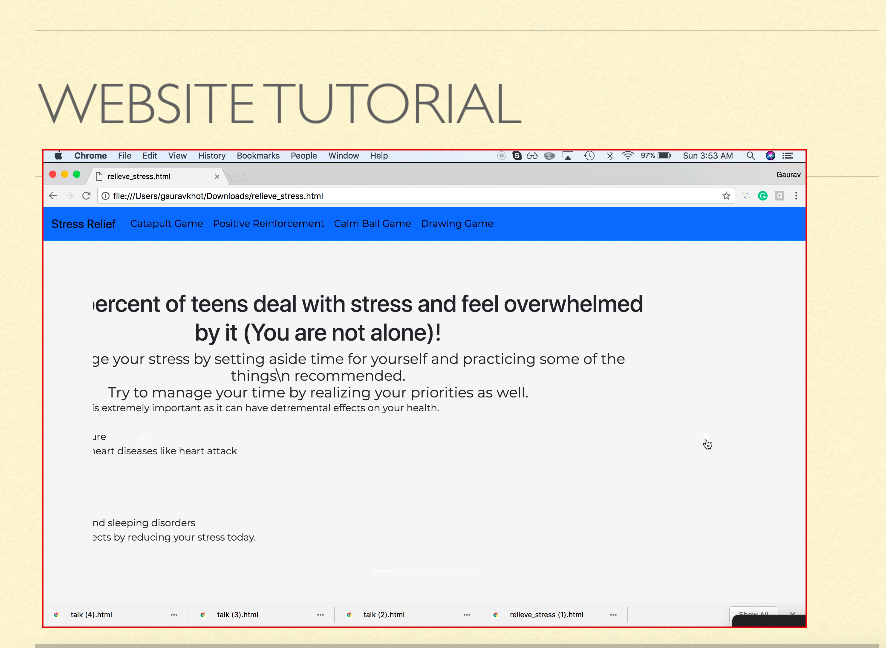Screen dimensions: 886x648
Task: Select the Drawing Game navigation link
Action: pyautogui.click(x=457, y=223)
